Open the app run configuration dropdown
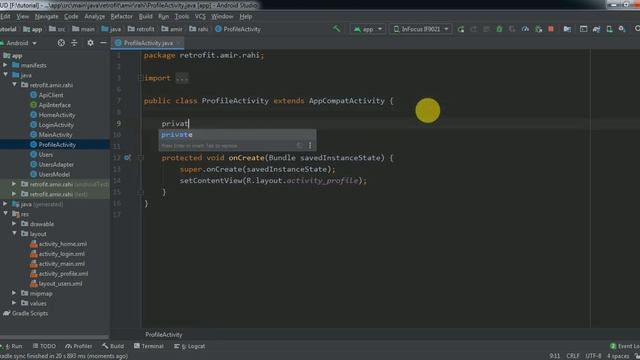The image size is (640, 360). 368,29
